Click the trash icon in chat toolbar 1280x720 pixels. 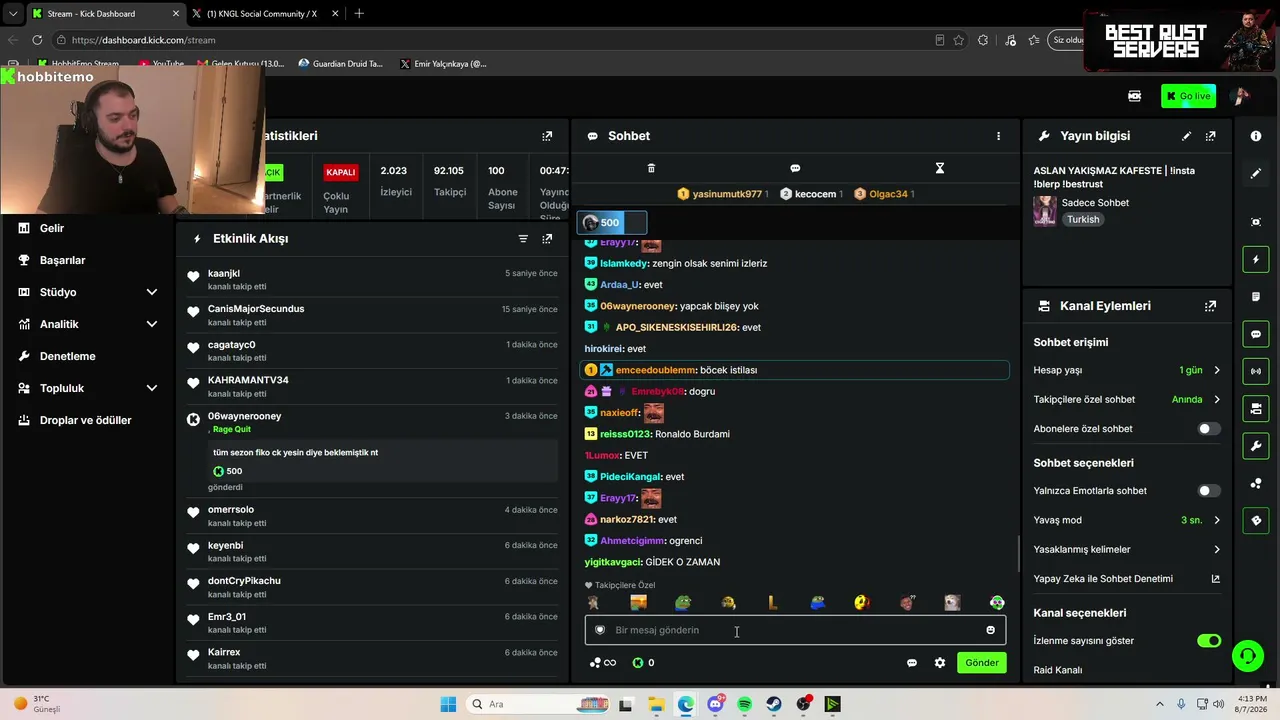click(651, 168)
